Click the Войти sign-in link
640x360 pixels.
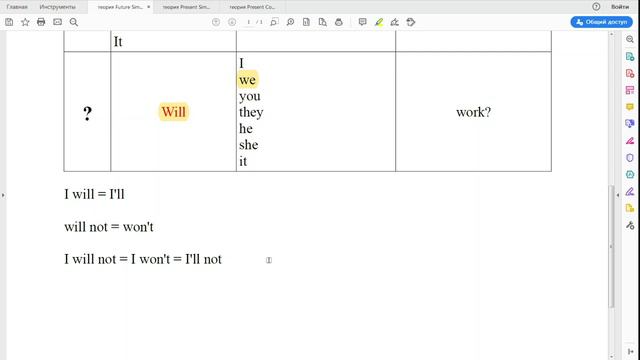coord(620,7)
